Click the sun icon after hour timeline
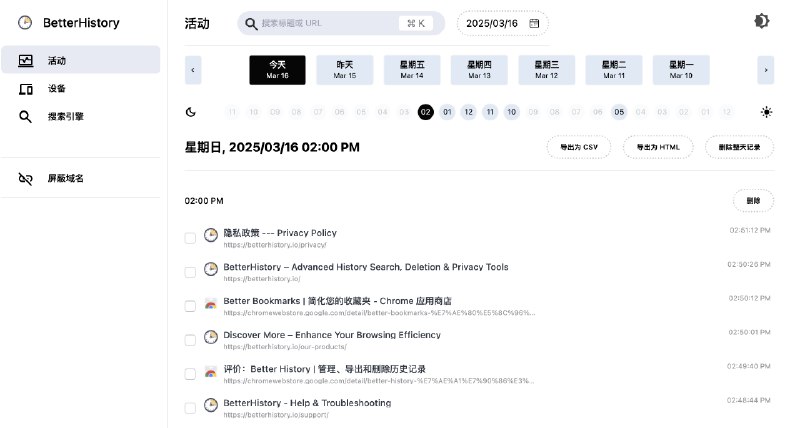The height and width of the screenshot is (428, 800). click(x=766, y=112)
